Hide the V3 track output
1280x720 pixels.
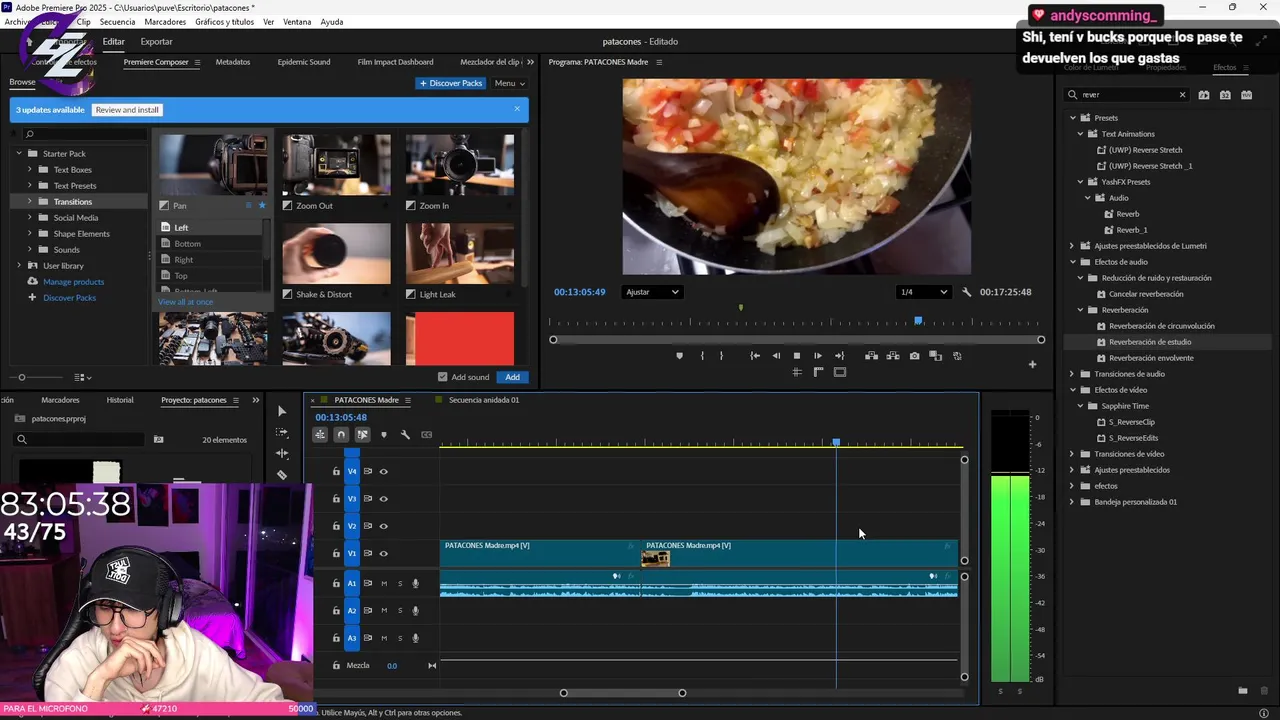[x=383, y=499]
